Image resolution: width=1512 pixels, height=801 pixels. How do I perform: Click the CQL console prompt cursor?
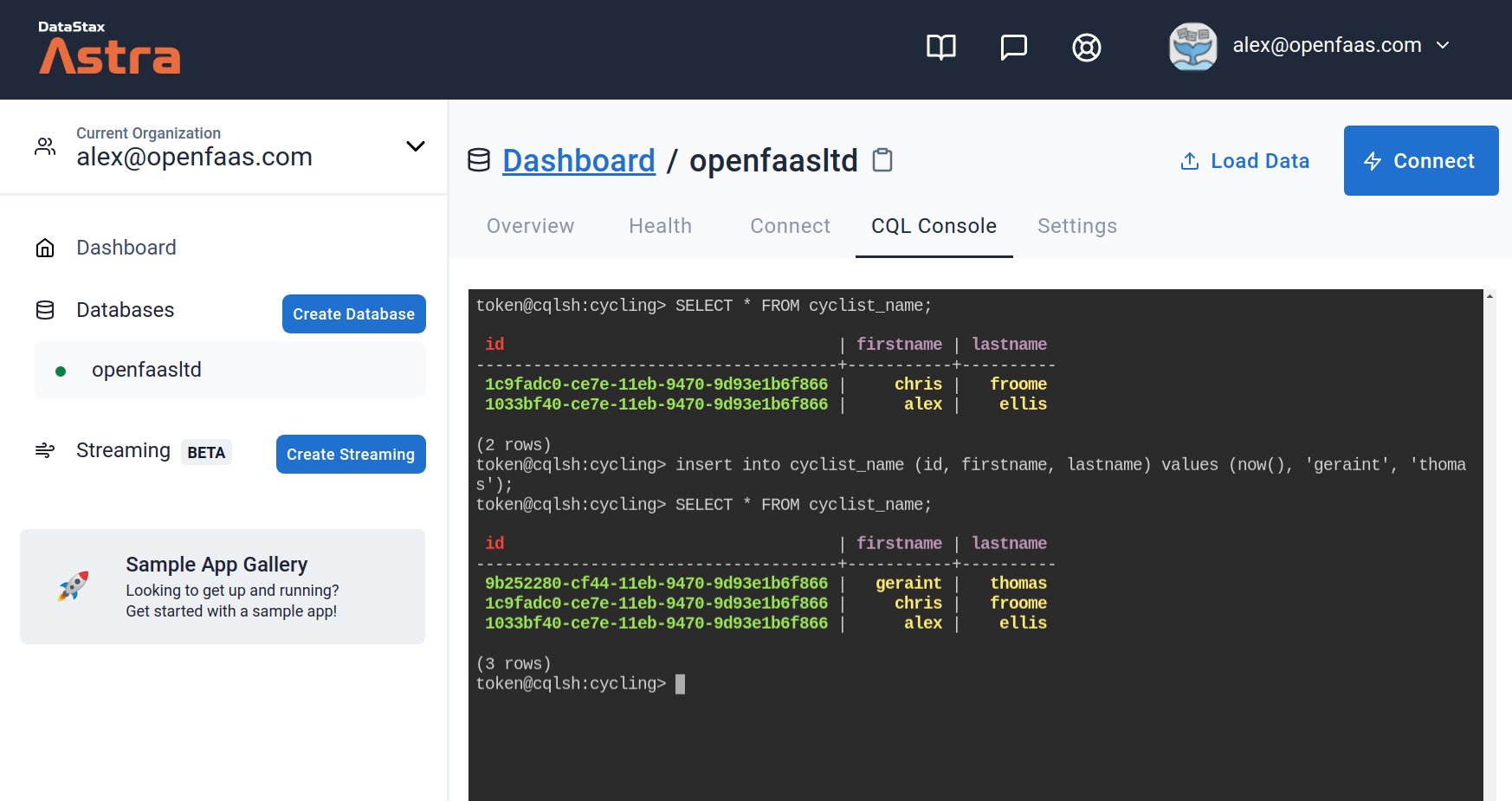click(x=680, y=684)
